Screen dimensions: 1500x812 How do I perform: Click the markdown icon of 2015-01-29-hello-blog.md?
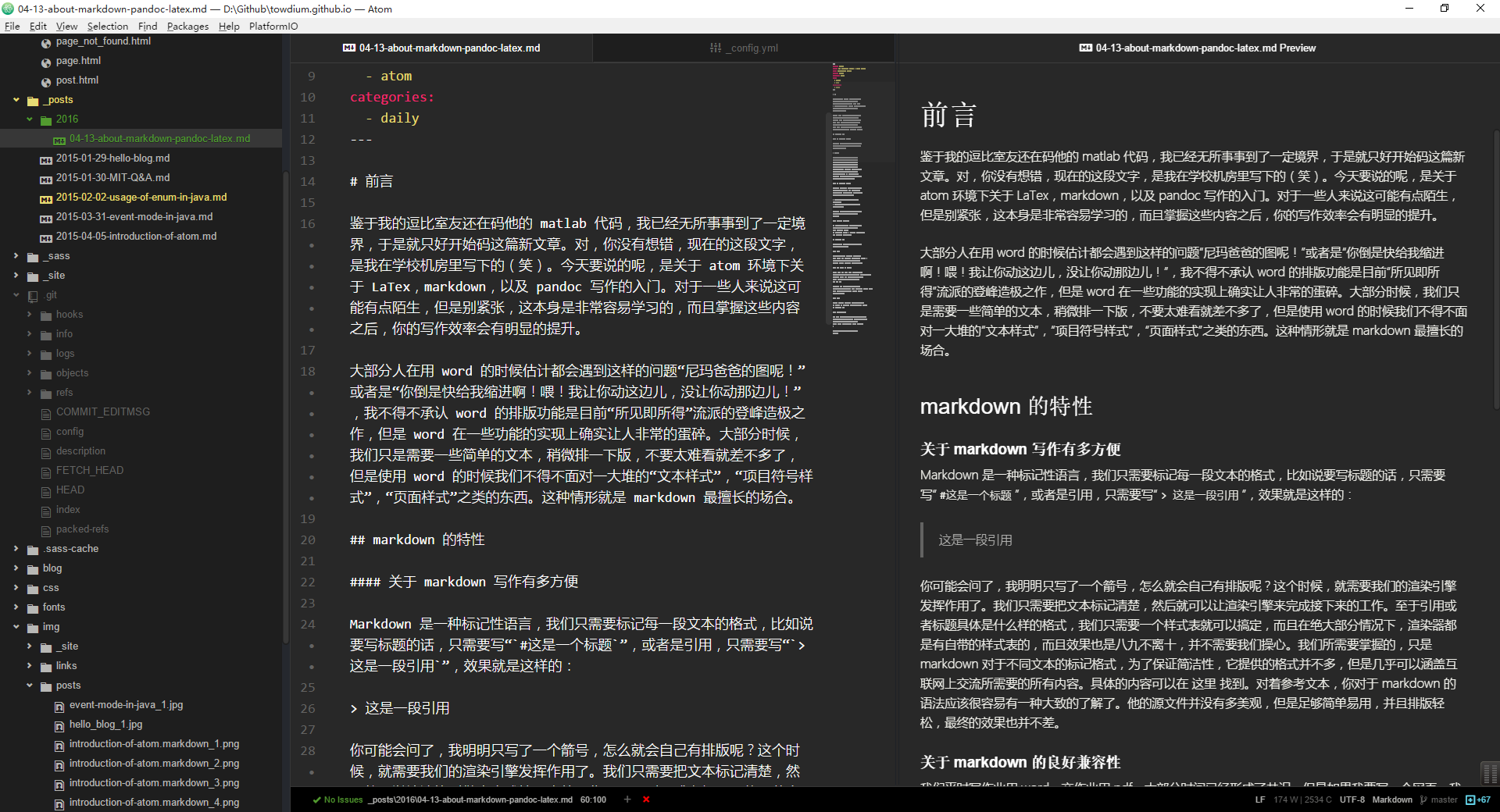click(x=46, y=160)
